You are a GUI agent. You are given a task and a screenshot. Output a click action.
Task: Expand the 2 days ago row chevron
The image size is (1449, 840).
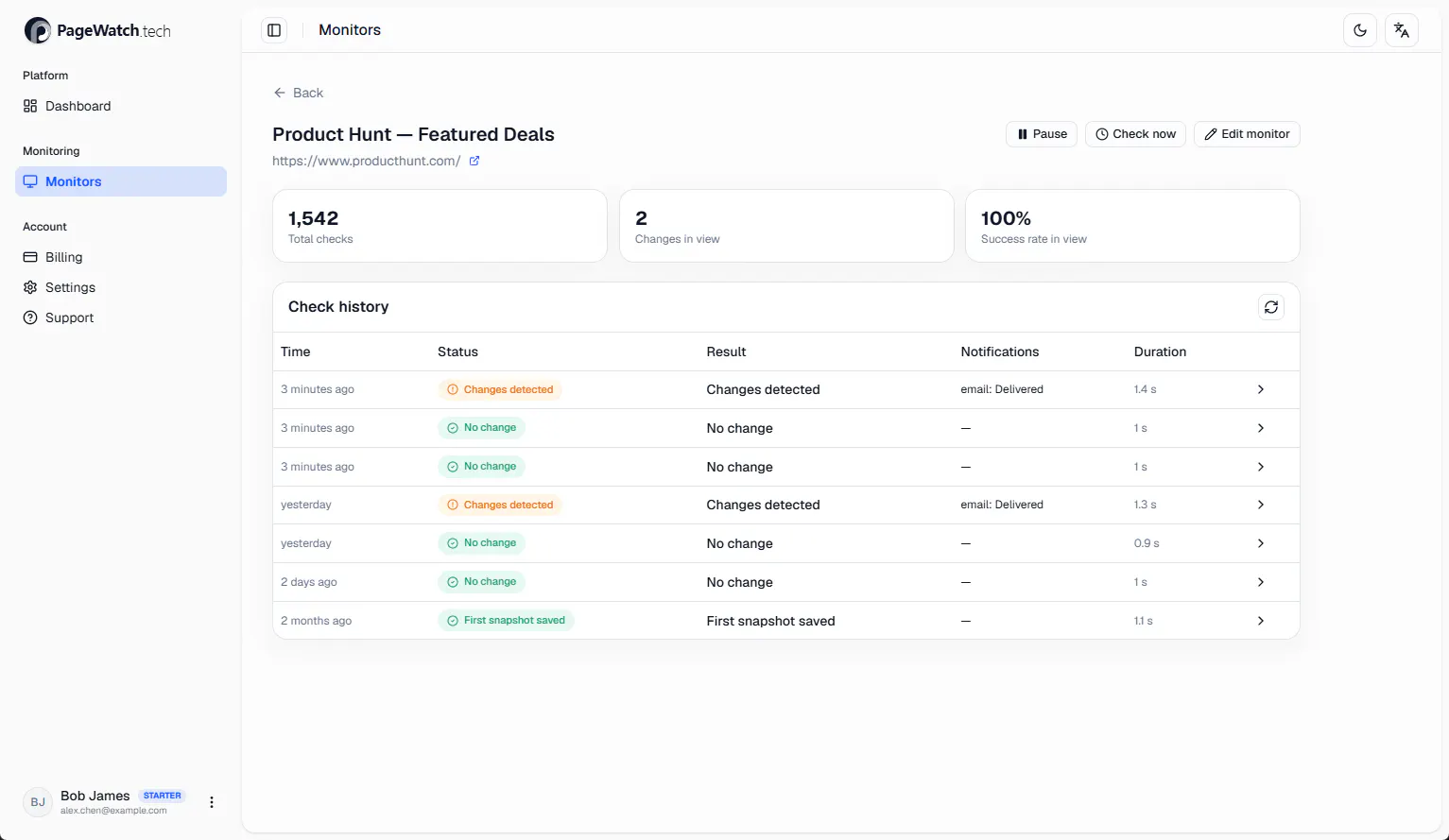point(1260,582)
